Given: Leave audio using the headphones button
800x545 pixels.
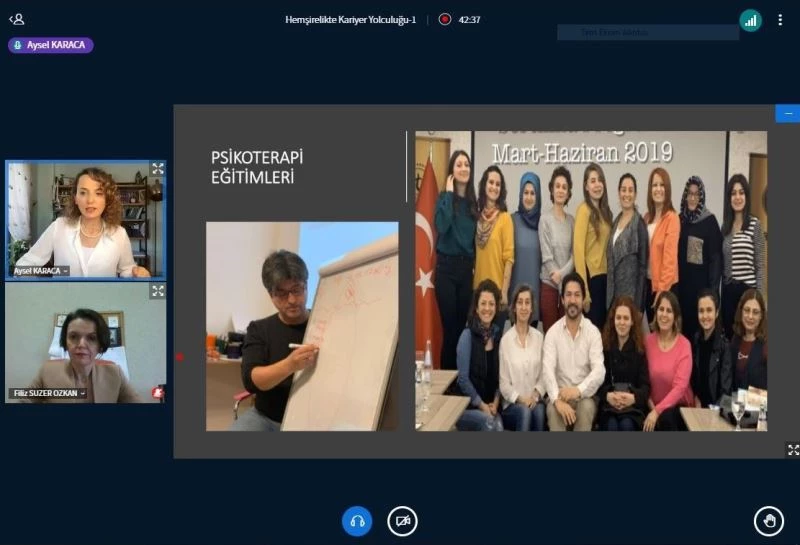Looking at the screenshot, I should (x=357, y=521).
